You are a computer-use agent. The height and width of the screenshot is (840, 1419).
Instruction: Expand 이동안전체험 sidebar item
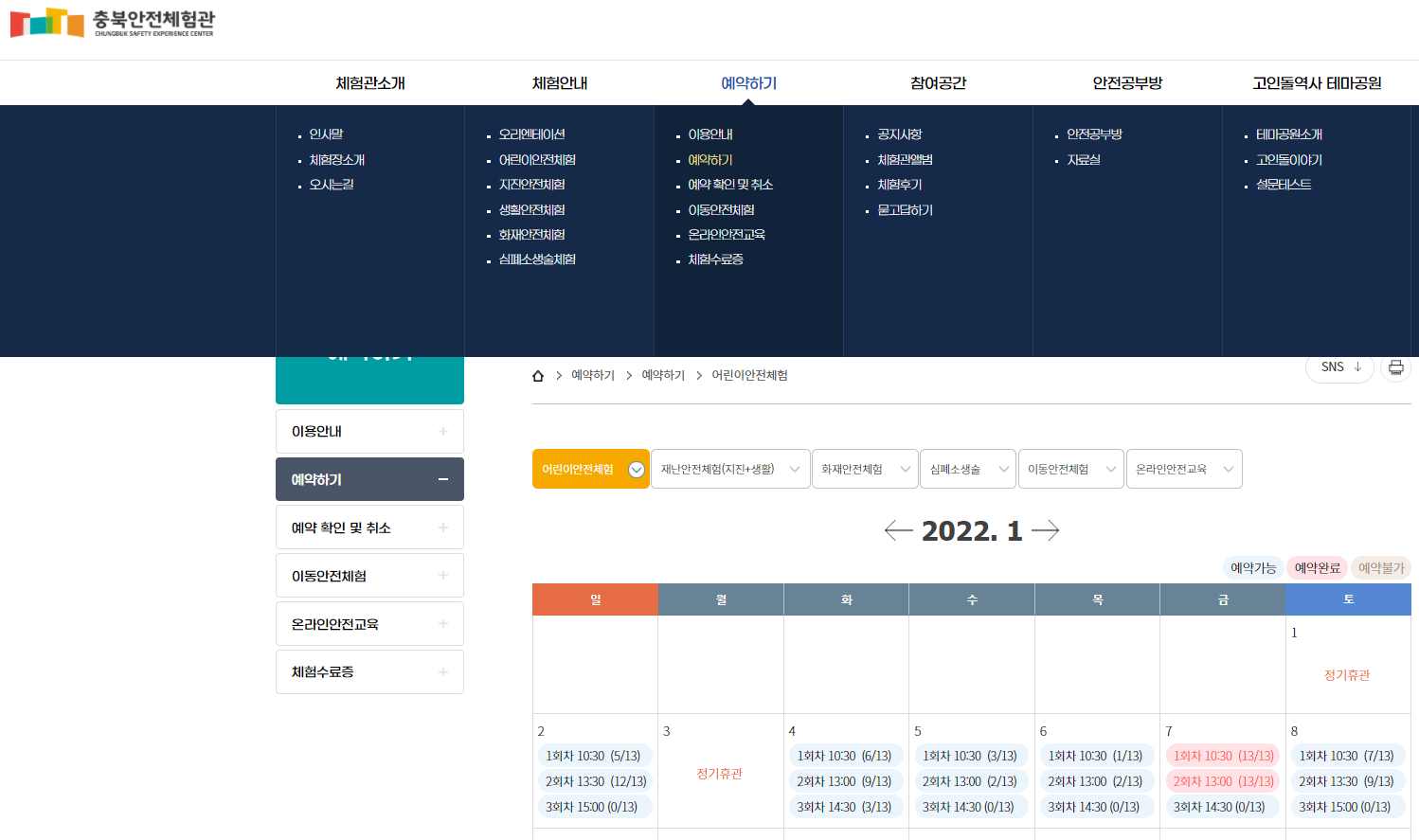[x=369, y=576]
